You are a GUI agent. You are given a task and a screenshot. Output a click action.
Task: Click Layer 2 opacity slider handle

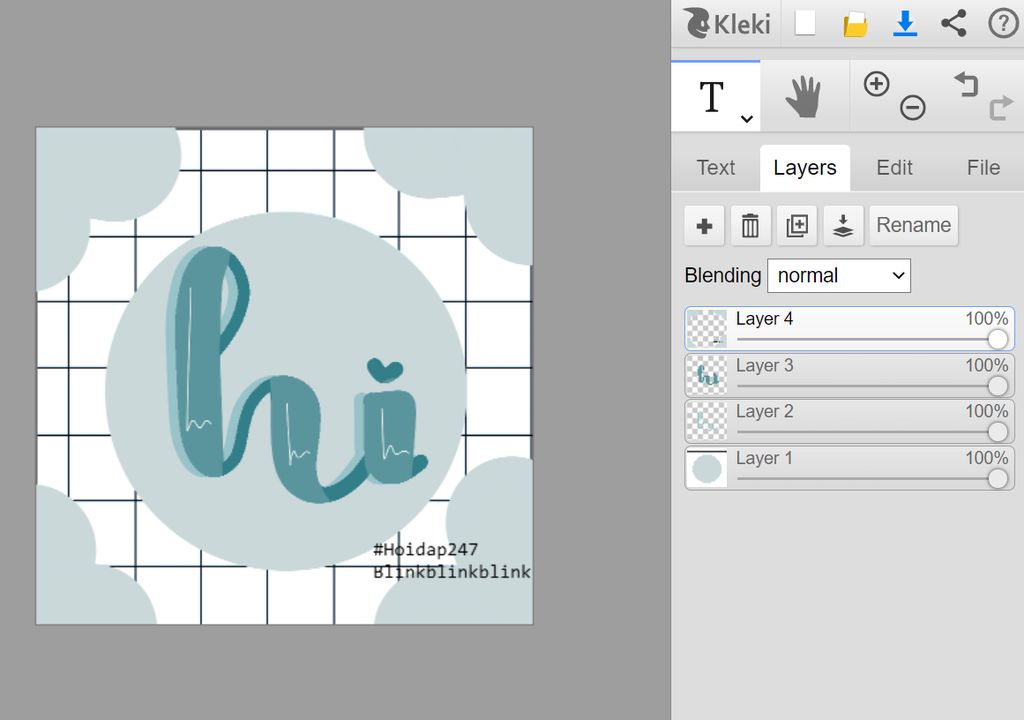point(997,432)
